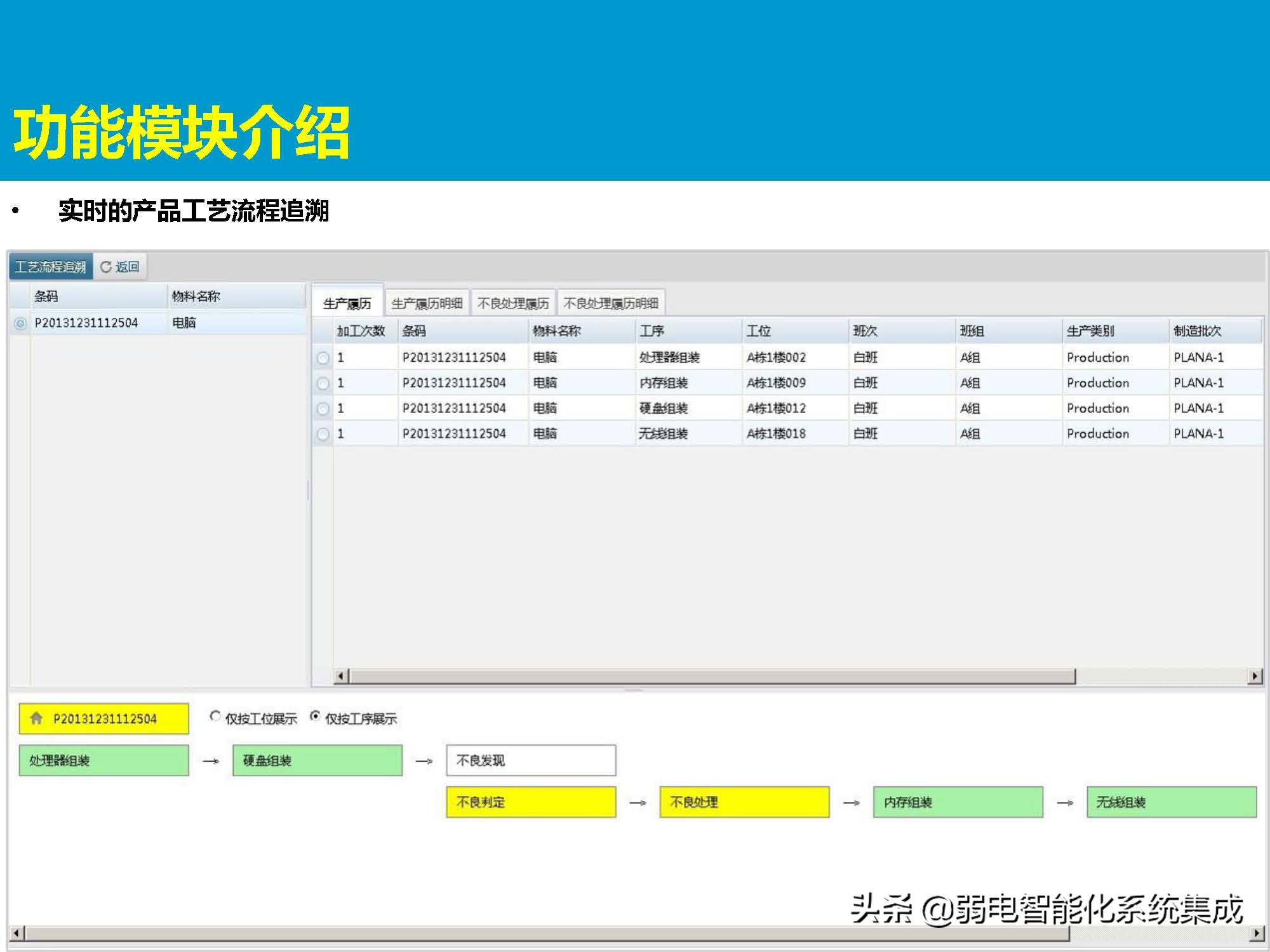1270x952 pixels.
Task: Click the 班组 column header
Action: click(1008, 331)
